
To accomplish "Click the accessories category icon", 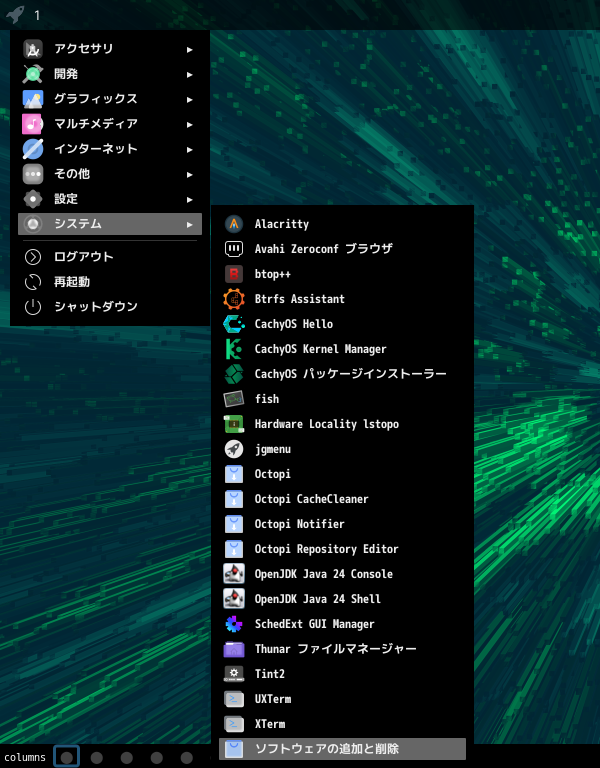I will [33, 49].
